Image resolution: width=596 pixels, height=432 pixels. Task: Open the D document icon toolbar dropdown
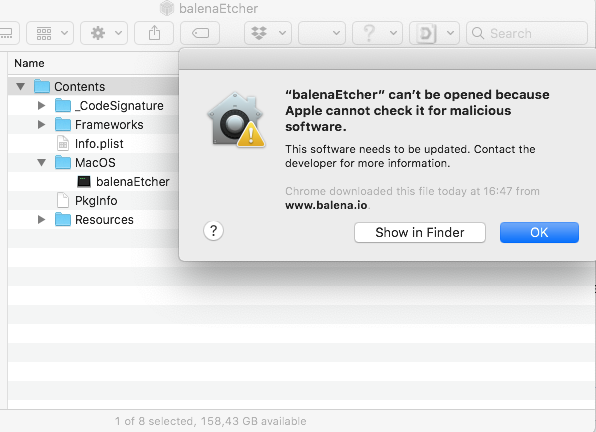[x=434, y=33]
